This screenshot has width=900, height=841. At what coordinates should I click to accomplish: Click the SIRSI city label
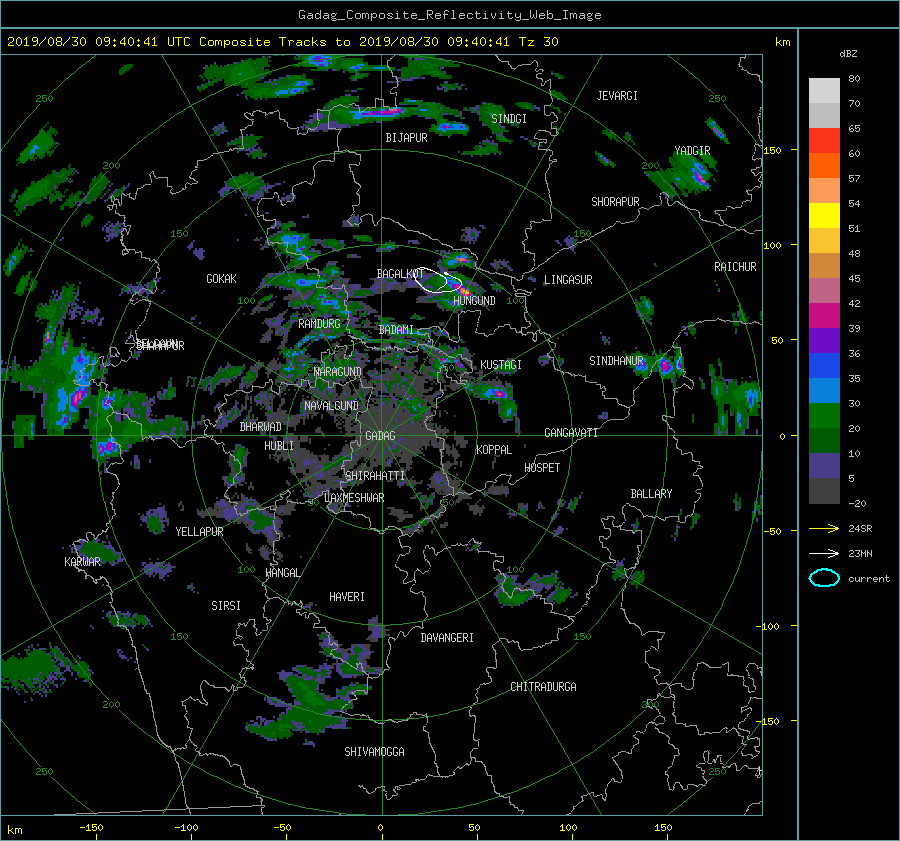point(226,606)
